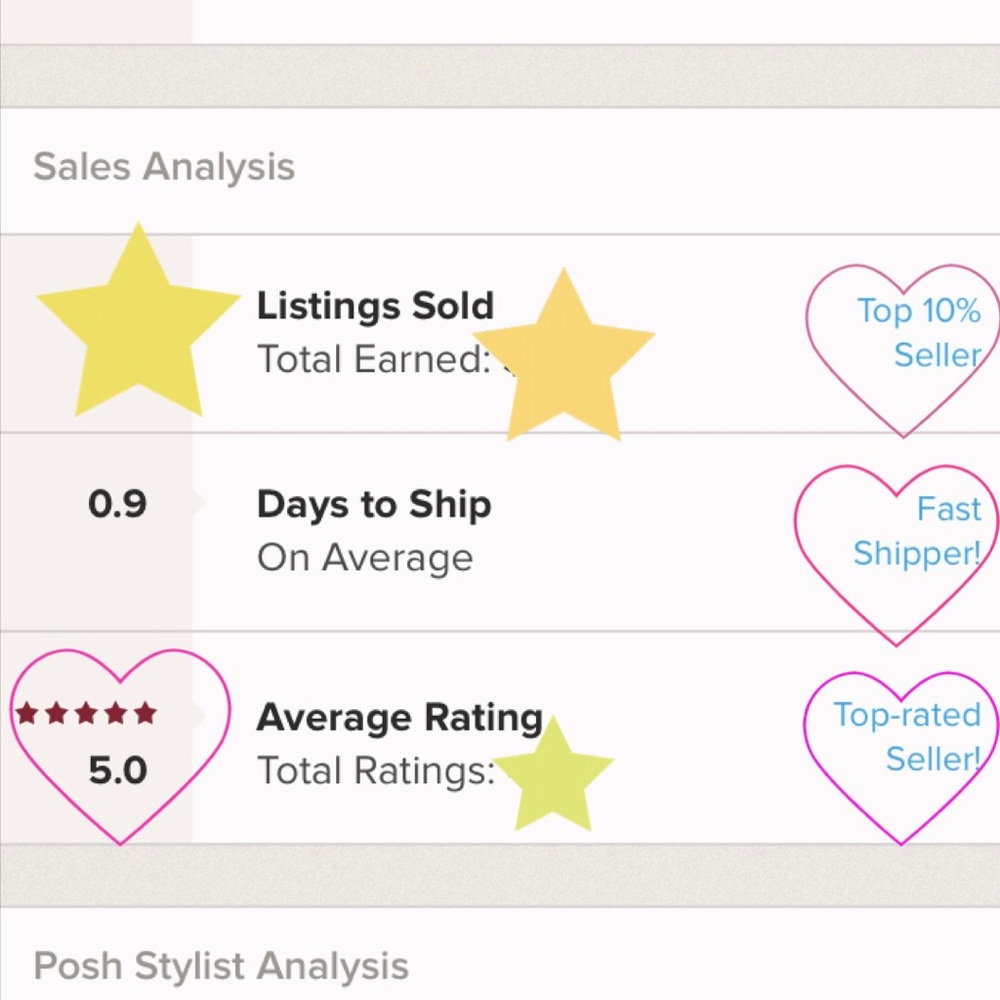Click the 0.9 days value
1000x1000 pixels.
[117, 504]
